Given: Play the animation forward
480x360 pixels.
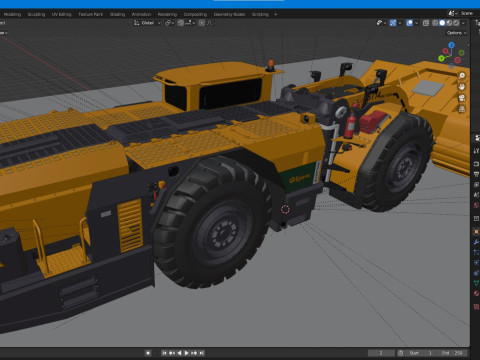Looking at the screenshot, I should pyautogui.click(x=187, y=353).
